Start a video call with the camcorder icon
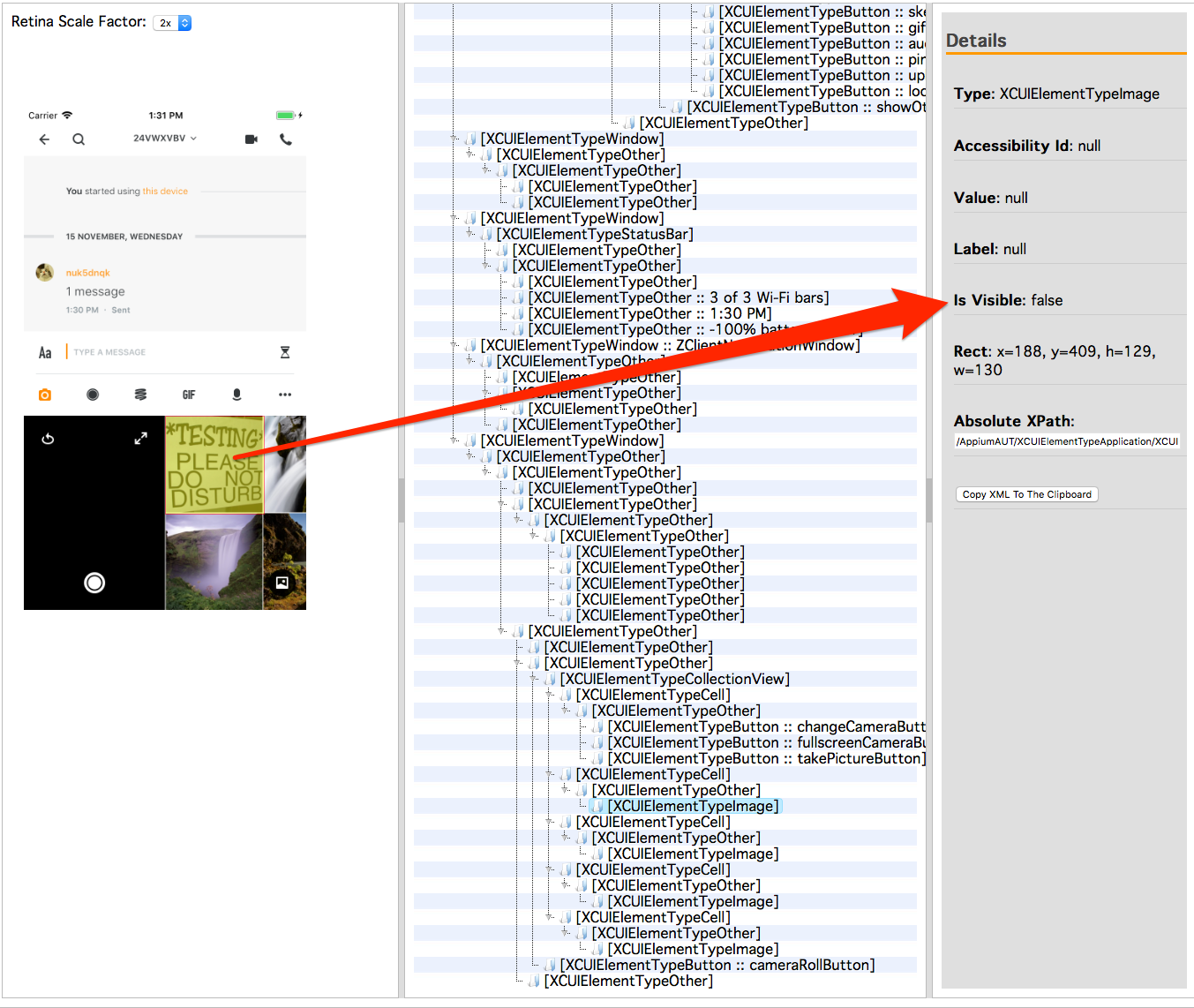Screen dimensions: 1194x1008 coord(250,139)
